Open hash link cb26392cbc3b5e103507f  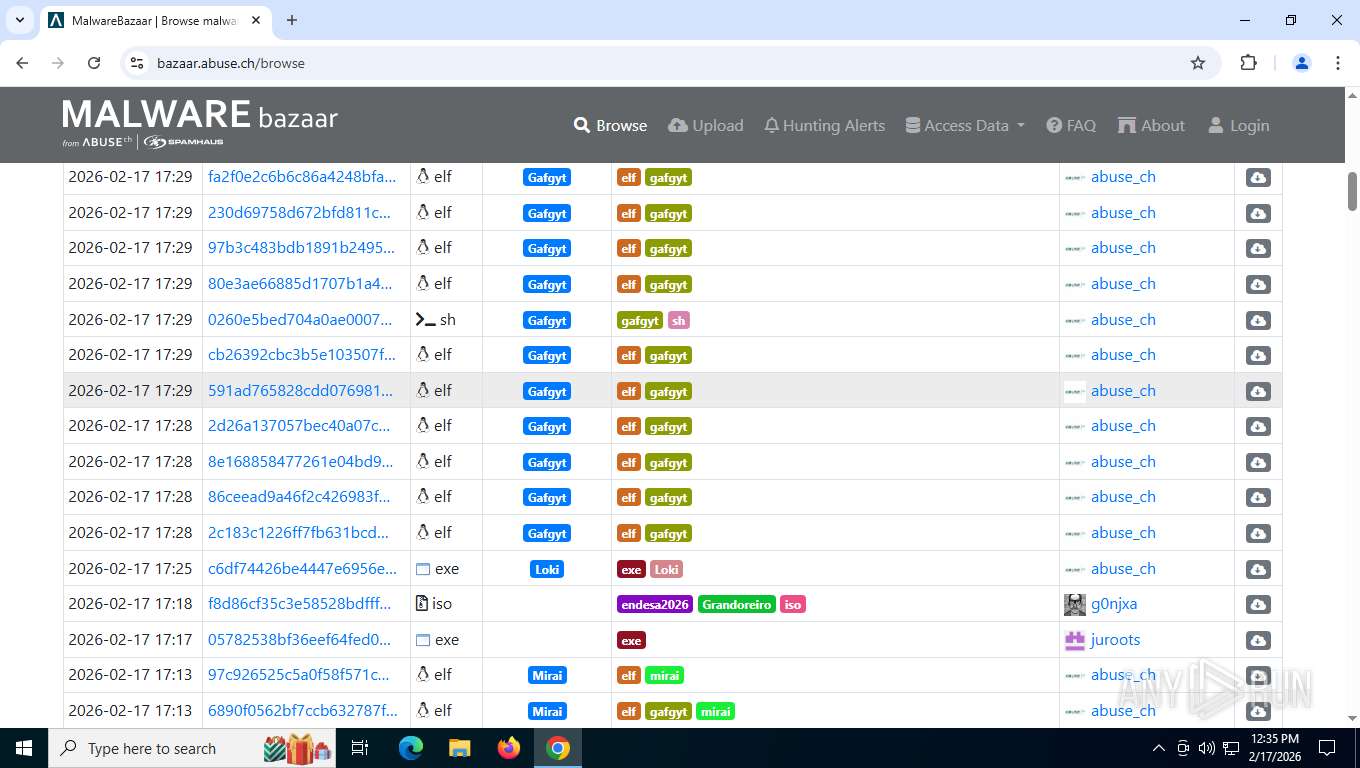coord(301,355)
